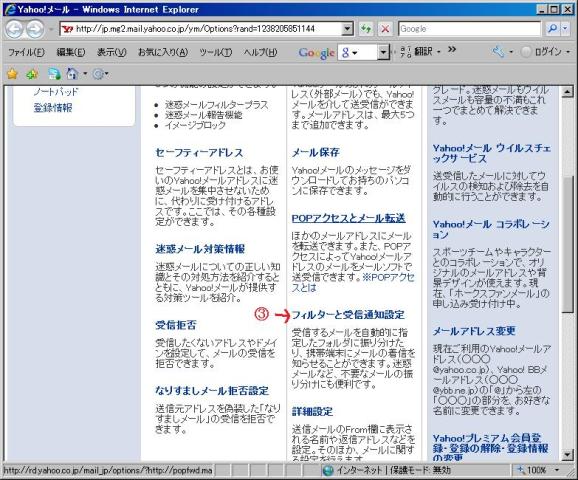578x480 pixels.
Task: Open the フィルターと受信通知設定 link
Action: (x=348, y=314)
